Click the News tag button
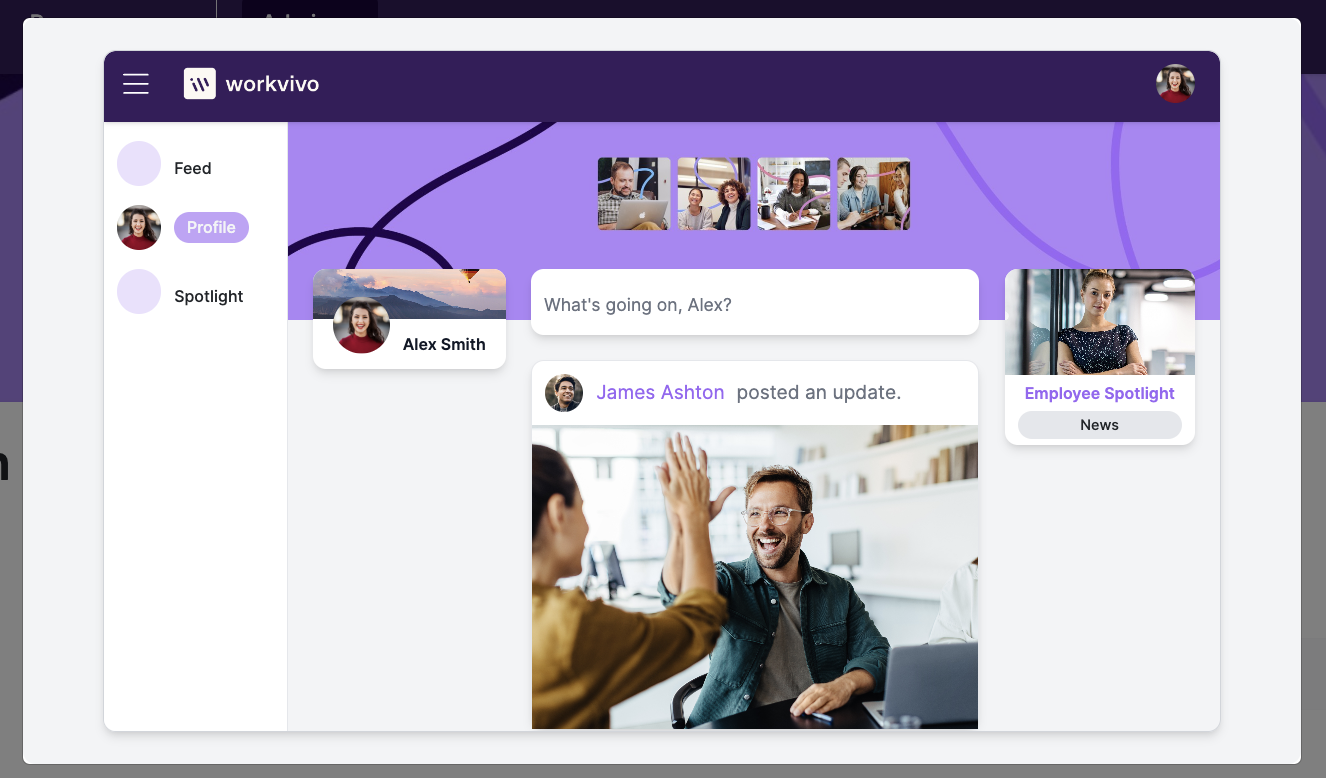Viewport: 1326px width, 778px height. [1100, 425]
